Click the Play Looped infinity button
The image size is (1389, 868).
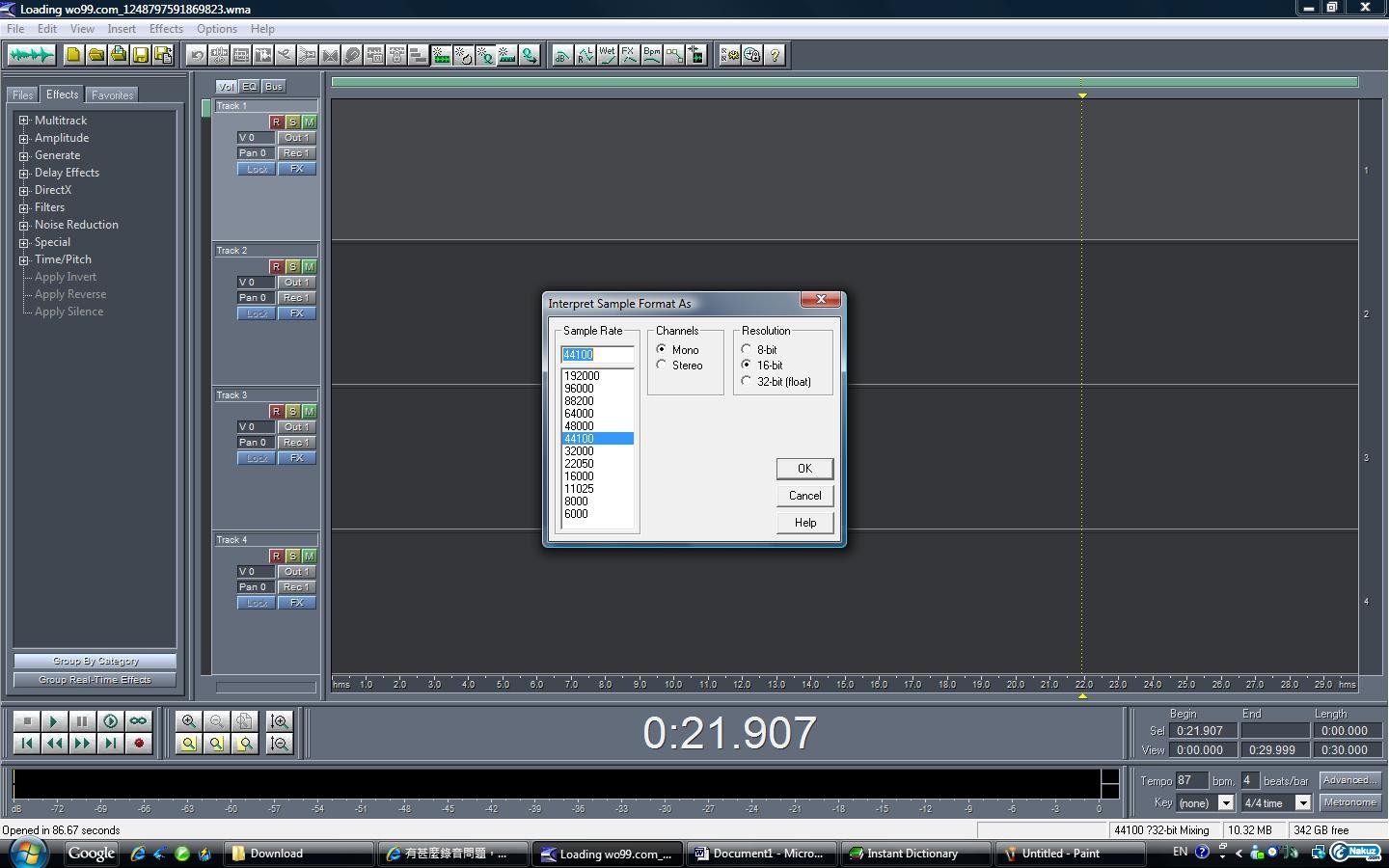pyautogui.click(x=138, y=720)
